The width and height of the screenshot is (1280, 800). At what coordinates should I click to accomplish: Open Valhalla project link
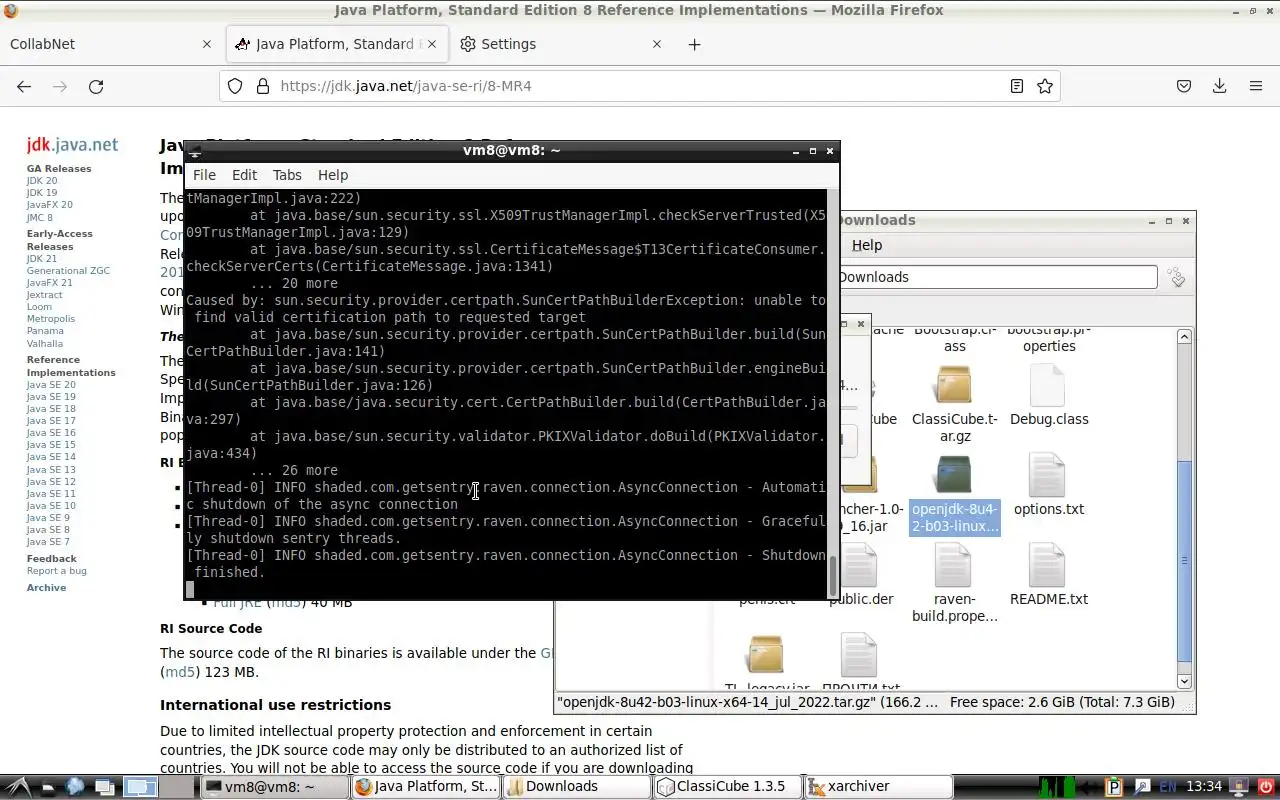click(x=45, y=344)
